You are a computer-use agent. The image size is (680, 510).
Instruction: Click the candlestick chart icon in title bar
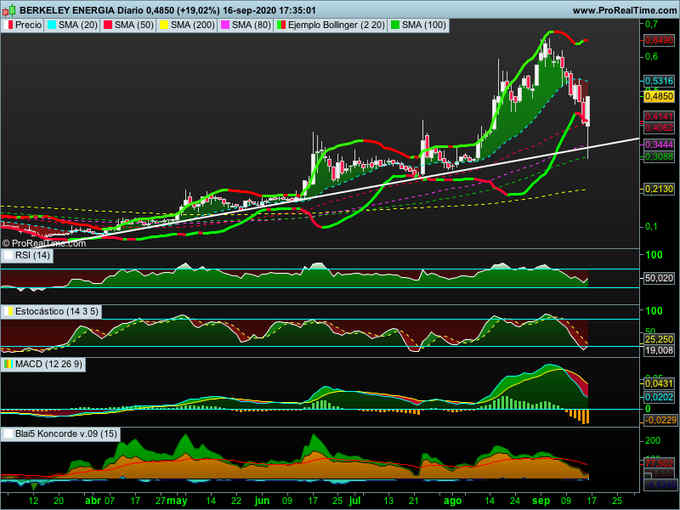click(9, 10)
